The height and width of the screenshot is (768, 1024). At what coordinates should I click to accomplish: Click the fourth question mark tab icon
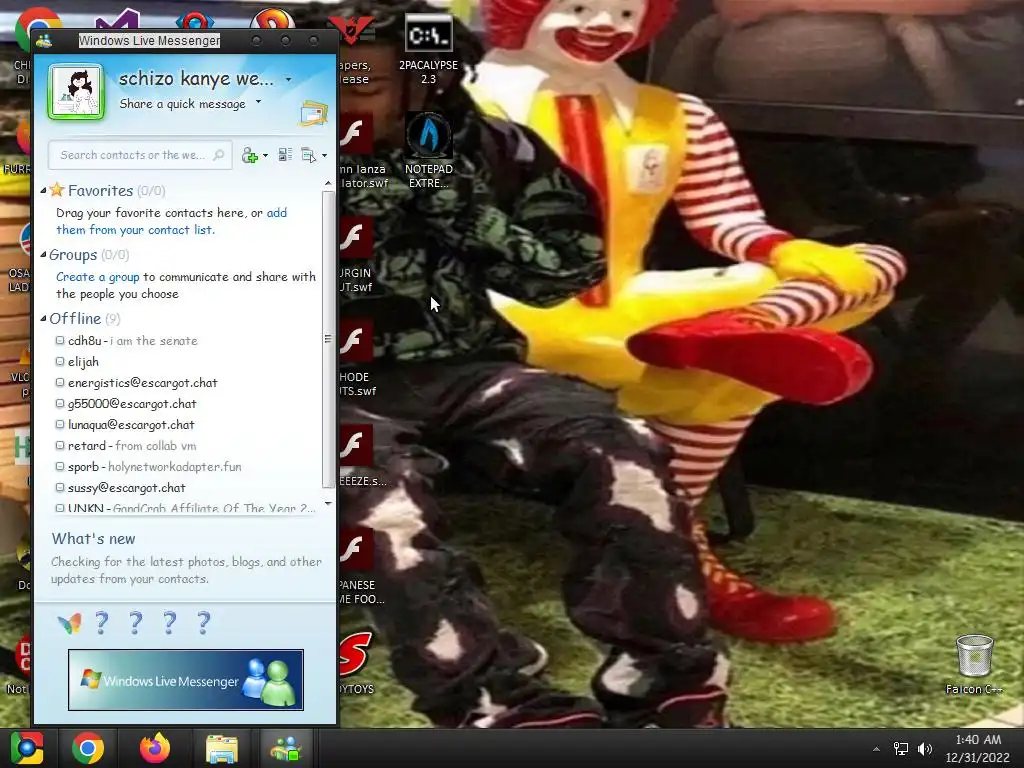coord(204,623)
